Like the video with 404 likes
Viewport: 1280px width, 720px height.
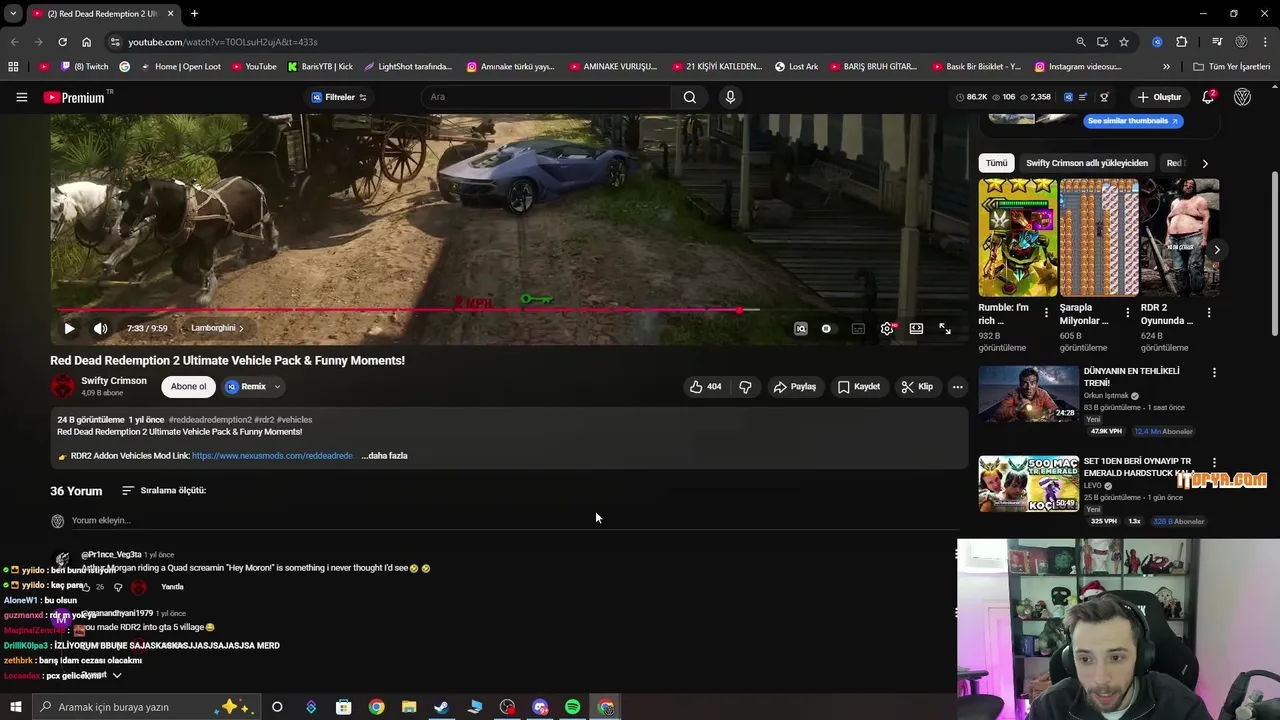[x=705, y=387]
